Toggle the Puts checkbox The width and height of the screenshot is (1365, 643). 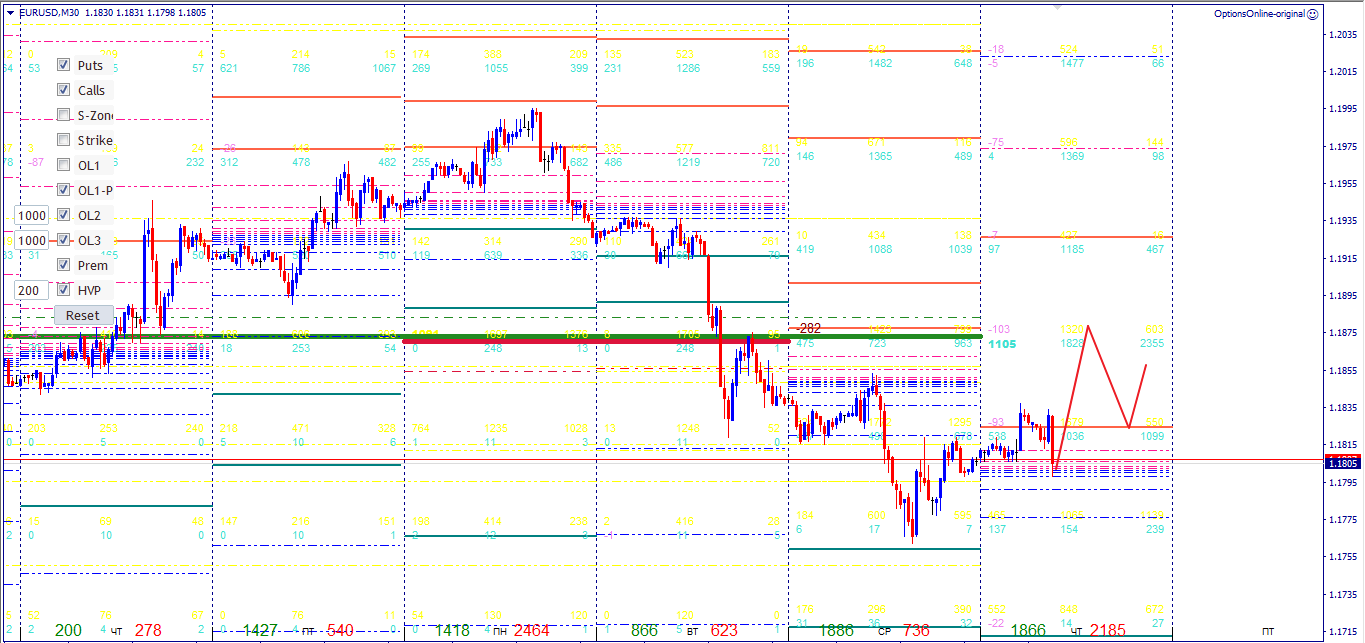click(x=64, y=65)
